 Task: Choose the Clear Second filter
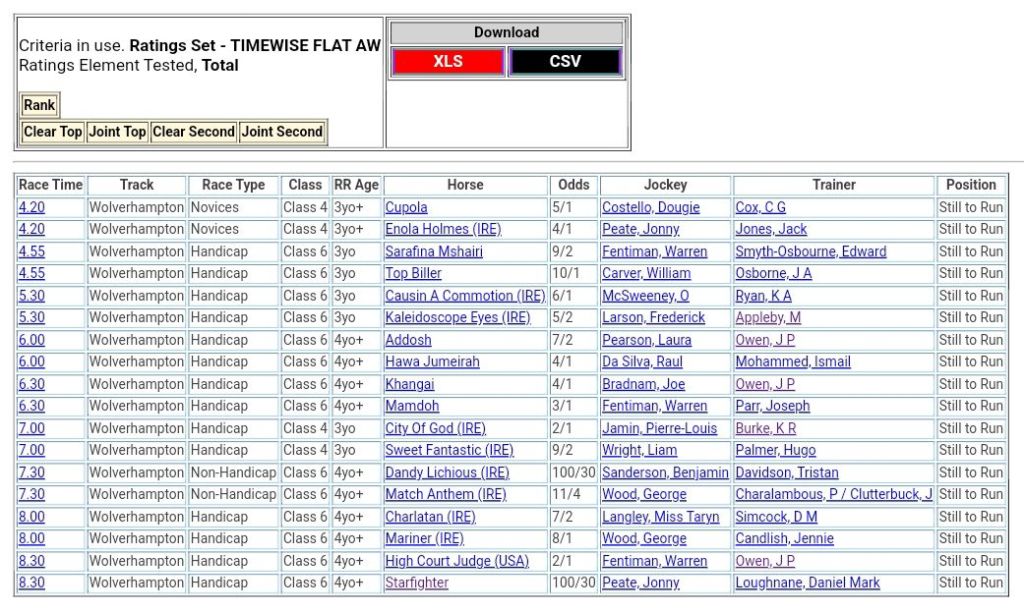[x=193, y=132]
